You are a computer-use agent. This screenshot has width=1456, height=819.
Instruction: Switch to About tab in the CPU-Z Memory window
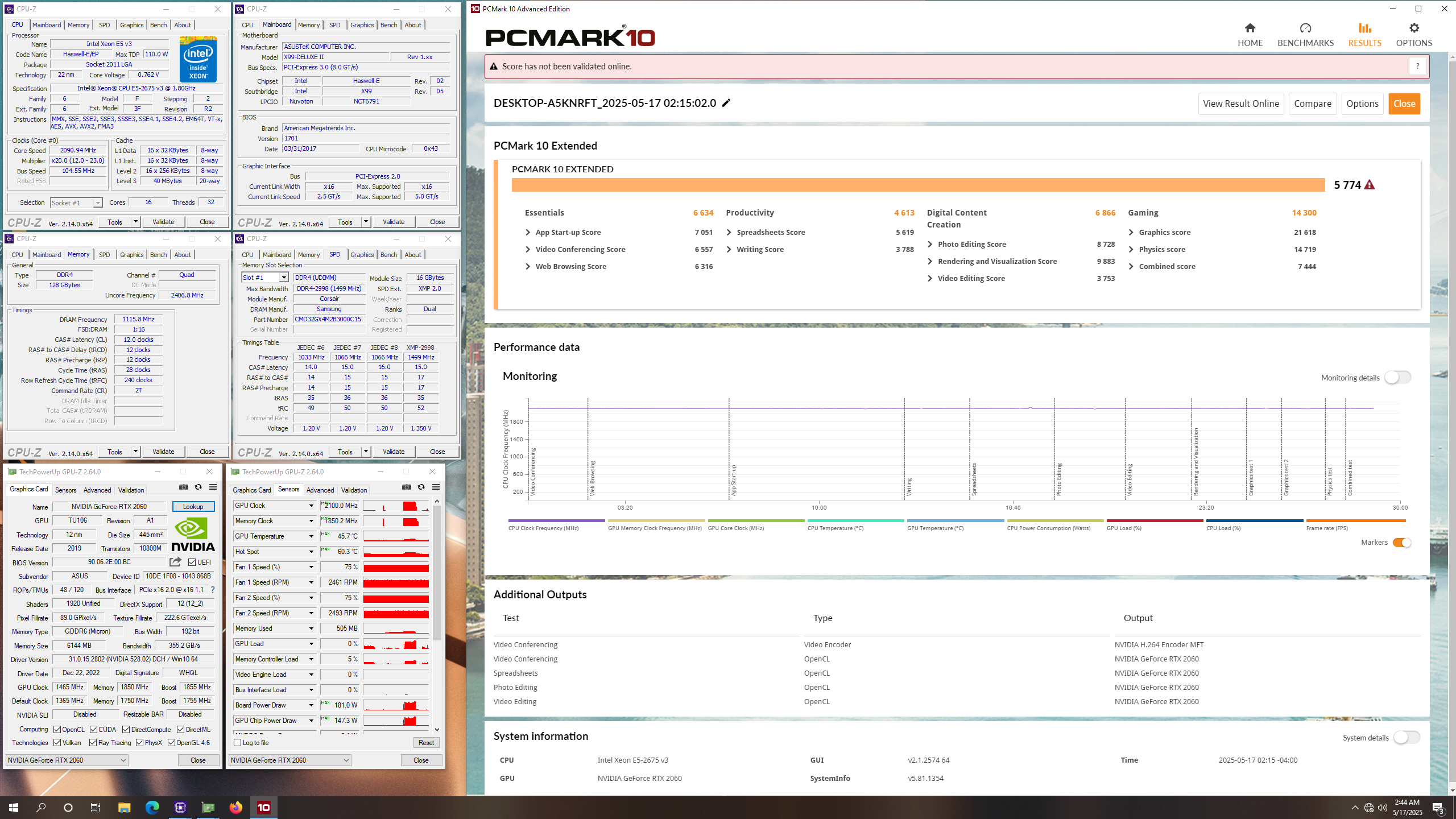(x=183, y=255)
